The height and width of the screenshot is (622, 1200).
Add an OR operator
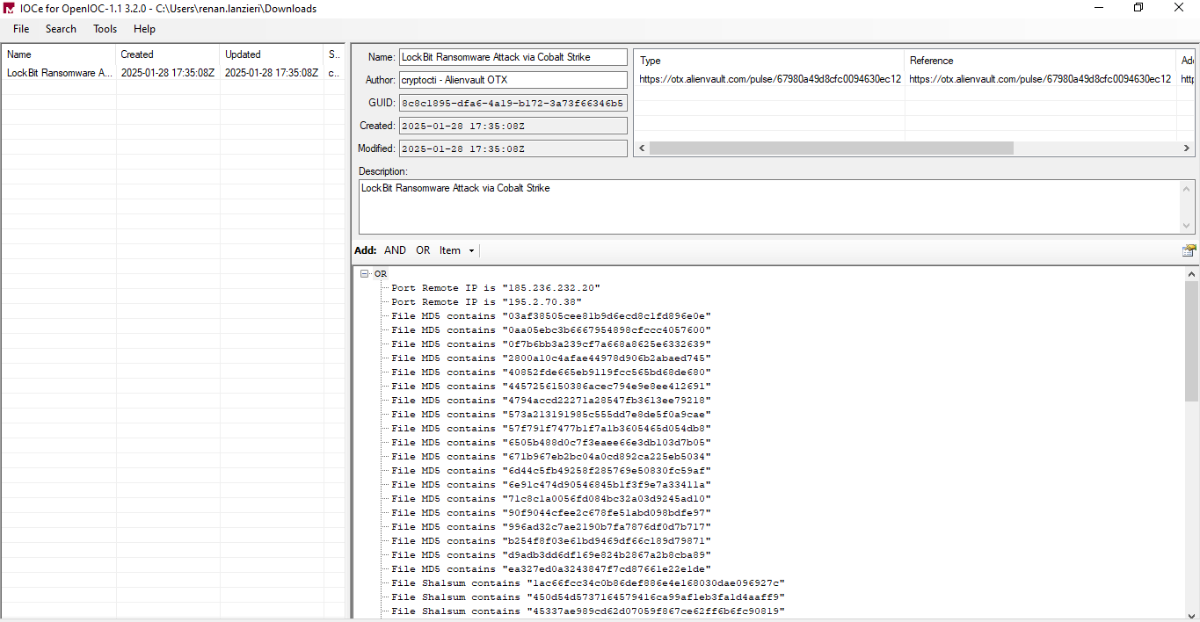423,250
